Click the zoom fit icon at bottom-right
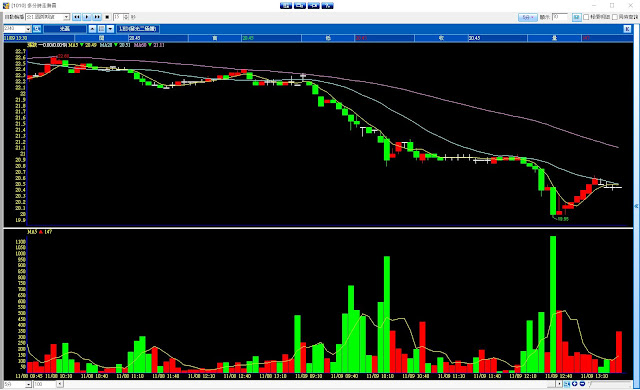 coord(567,384)
